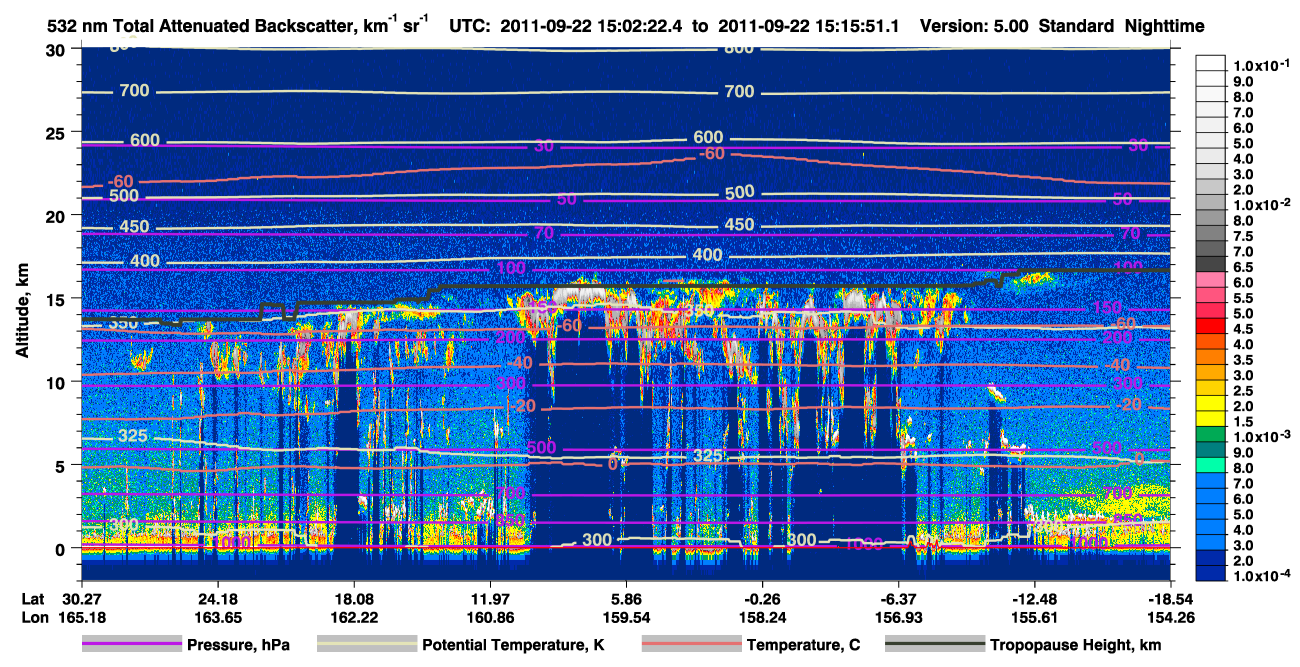This screenshot has width=1300, height=667.
Task: Click latitude value '-0.26'
Action: point(762,599)
